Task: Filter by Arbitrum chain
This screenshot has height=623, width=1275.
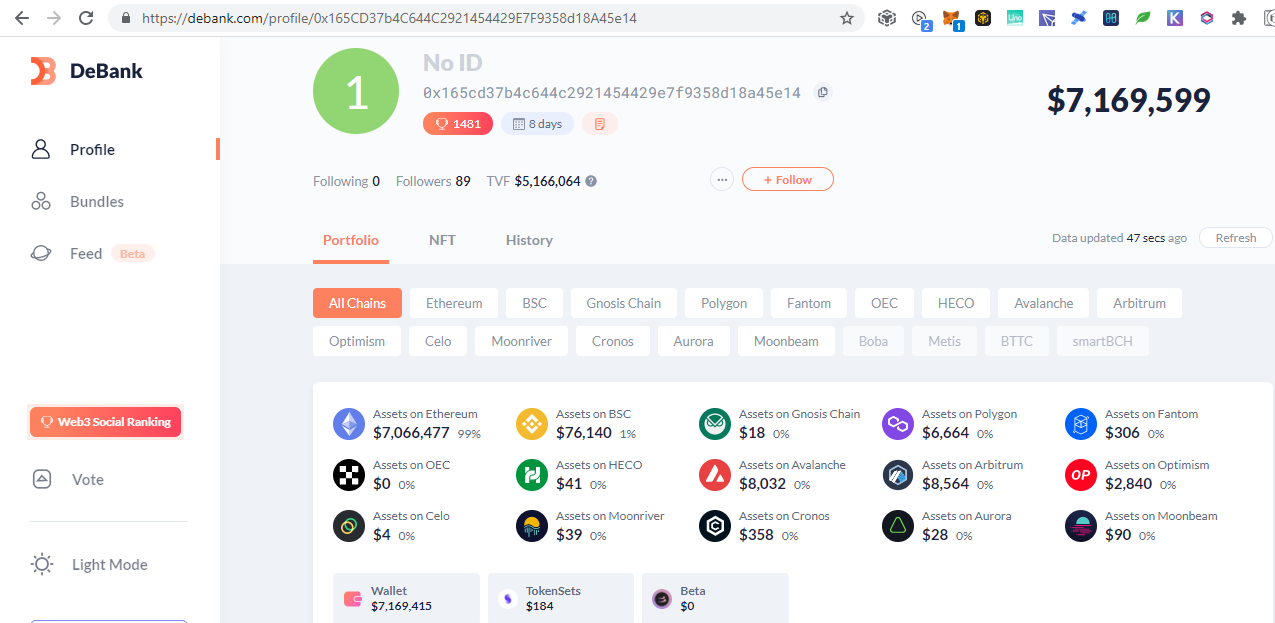Action: point(1139,303)
